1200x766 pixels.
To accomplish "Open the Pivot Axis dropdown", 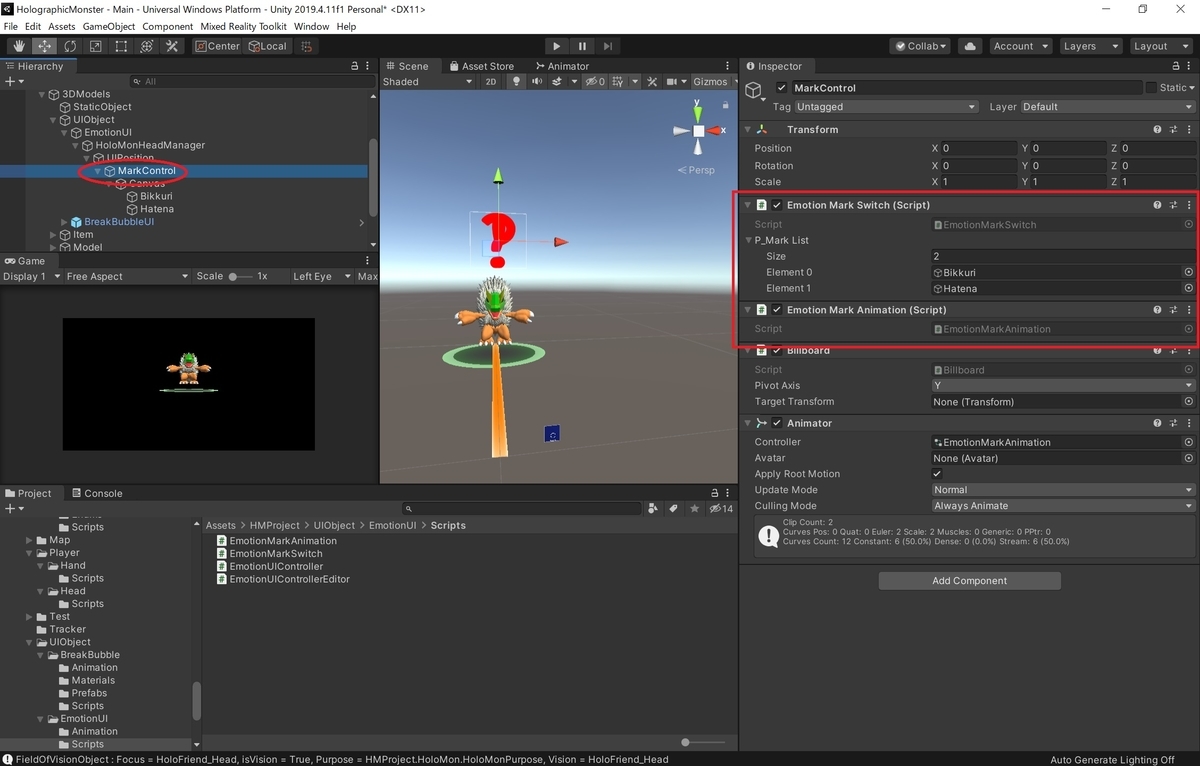I will [x=1063, y=385].
